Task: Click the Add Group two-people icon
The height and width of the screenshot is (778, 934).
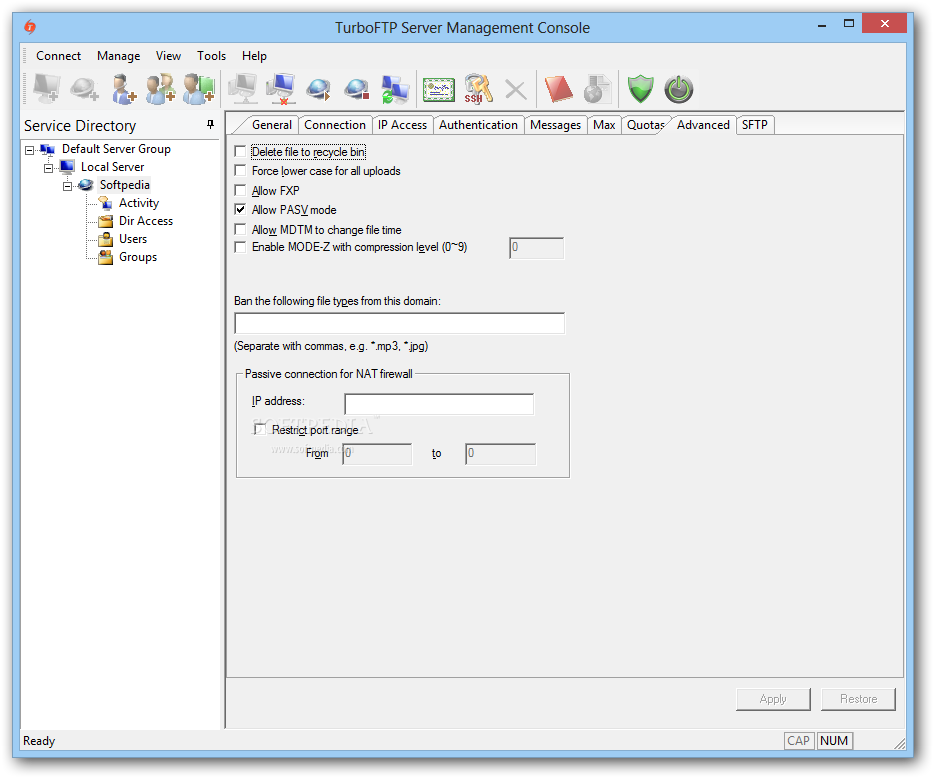Action: [x=161, y=89]
